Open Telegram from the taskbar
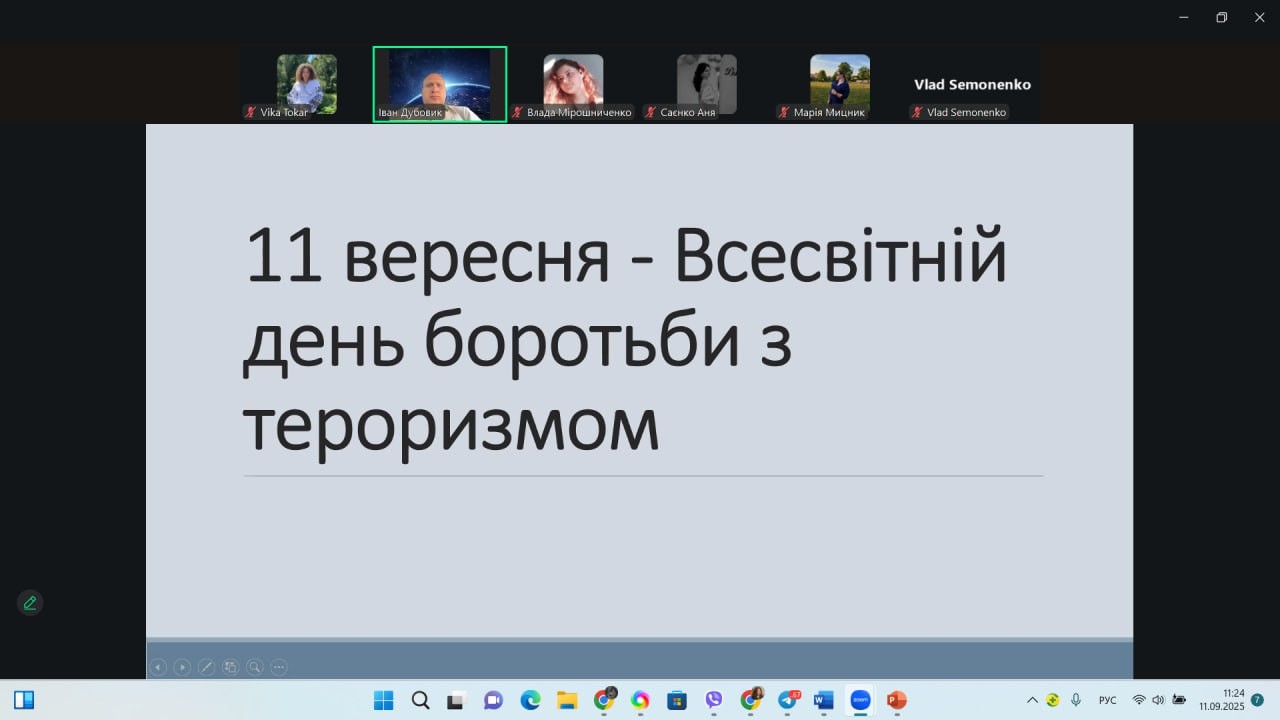This screenshot has width=1280, height=720. pos(788,700)
